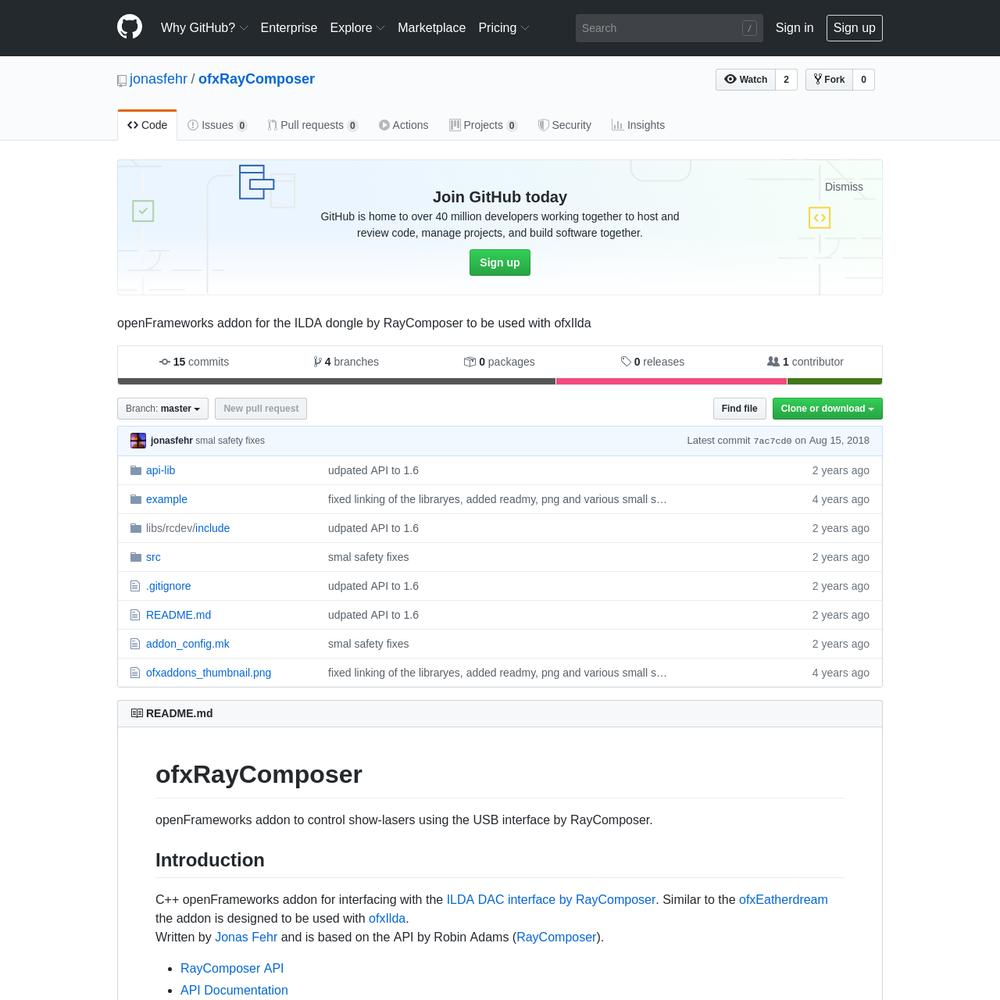
Task: Expand the Pricing dropdown menu
Action: click(x=504, y=28)
